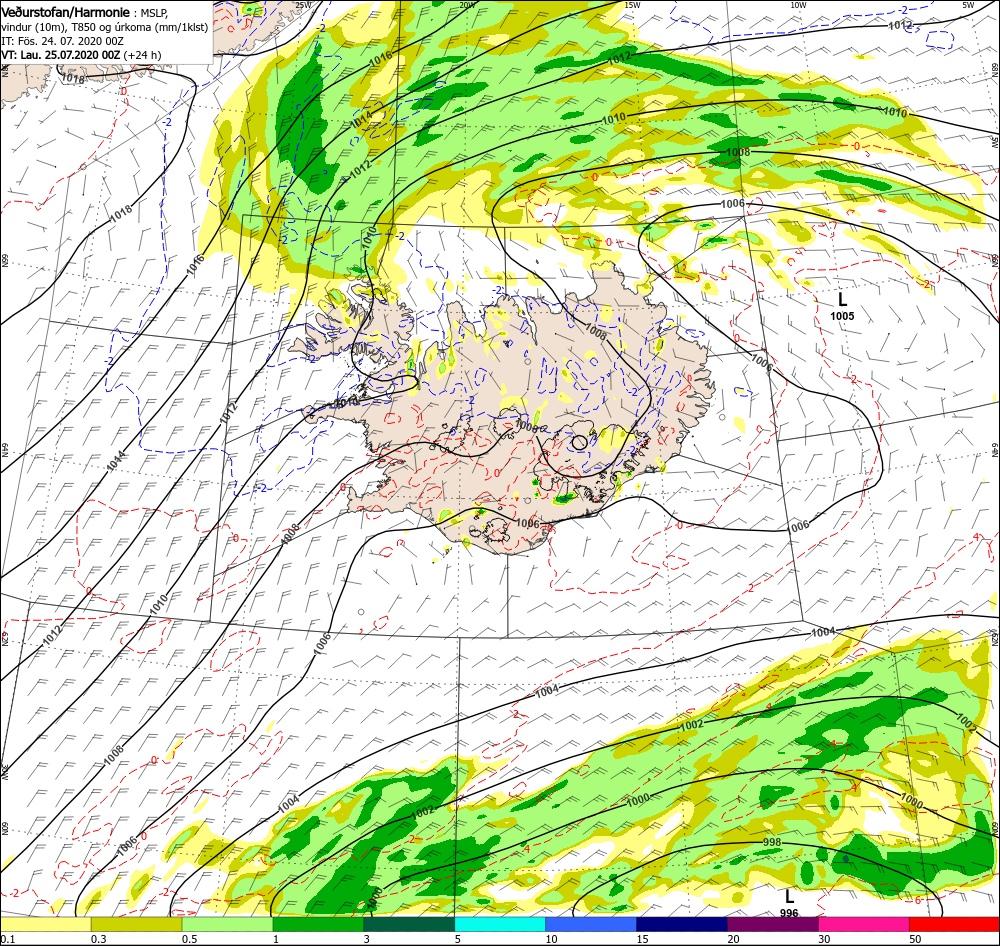Click the '30' legend value
1000x946 pixels.
825,939
